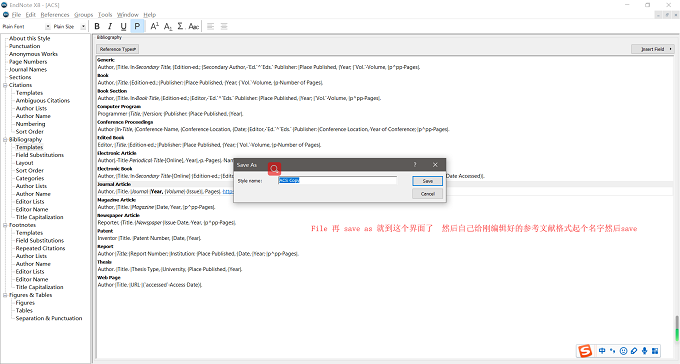This screenshot has width=680, height=364.
Task: Select About this Style in the tree
Action: tap(29, 38)
